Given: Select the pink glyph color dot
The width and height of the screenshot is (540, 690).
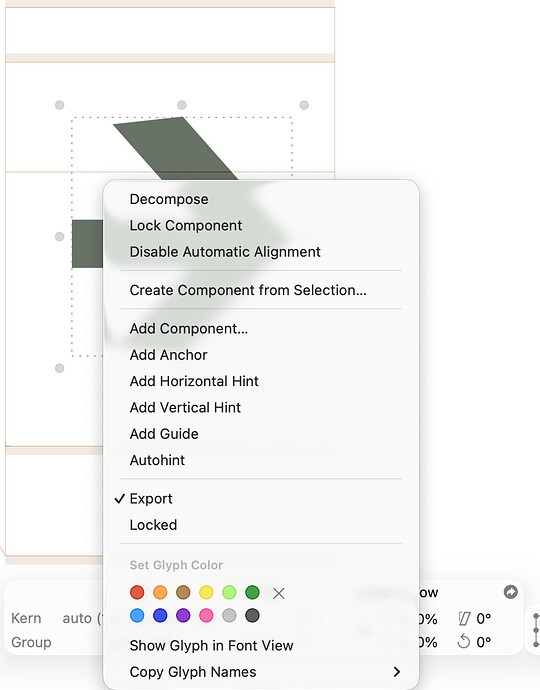Looking at the screenshot, I should [x=206, y=615].
